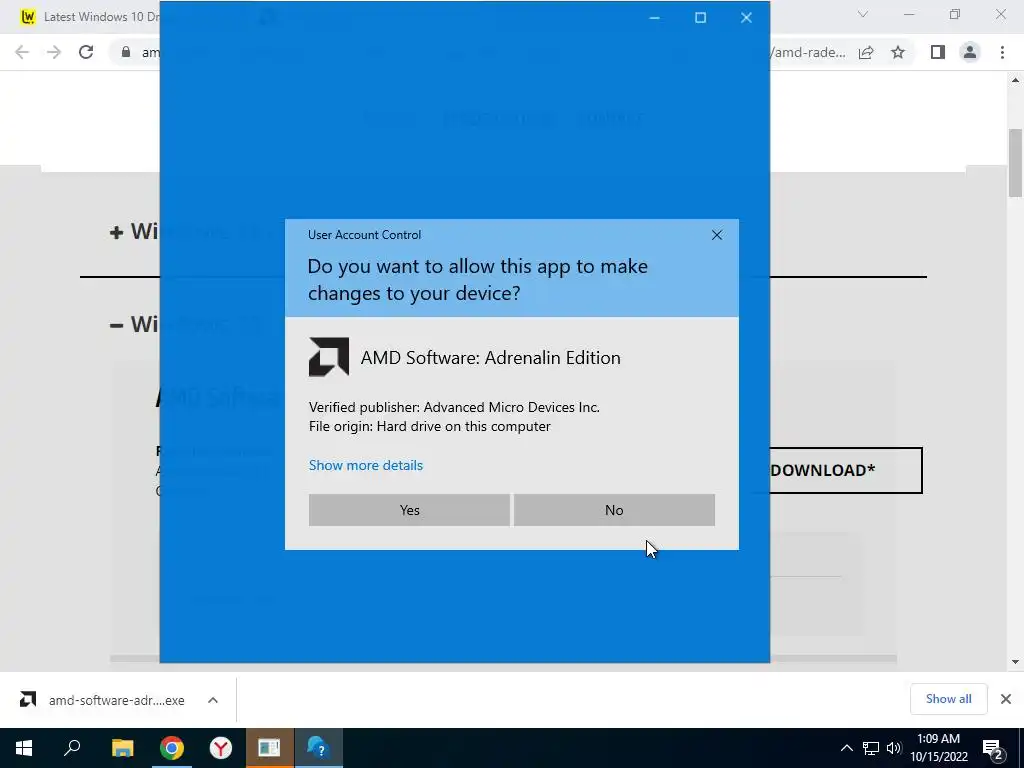The image size is (1024, 768).
Task: Open Chrome profile avatar
Action: click(970, 52)
